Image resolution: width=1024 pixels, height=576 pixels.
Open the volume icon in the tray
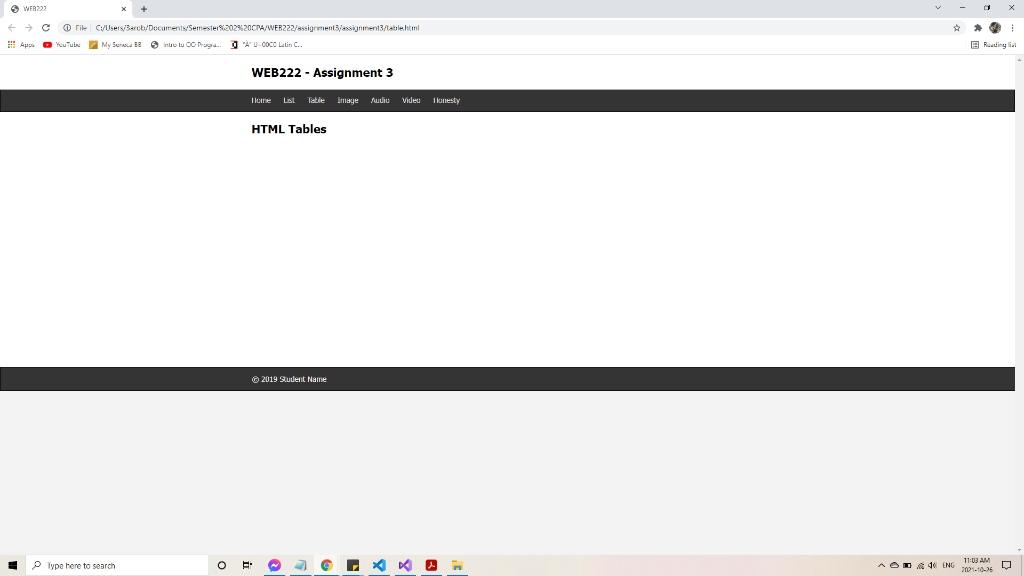coord(932,565)
